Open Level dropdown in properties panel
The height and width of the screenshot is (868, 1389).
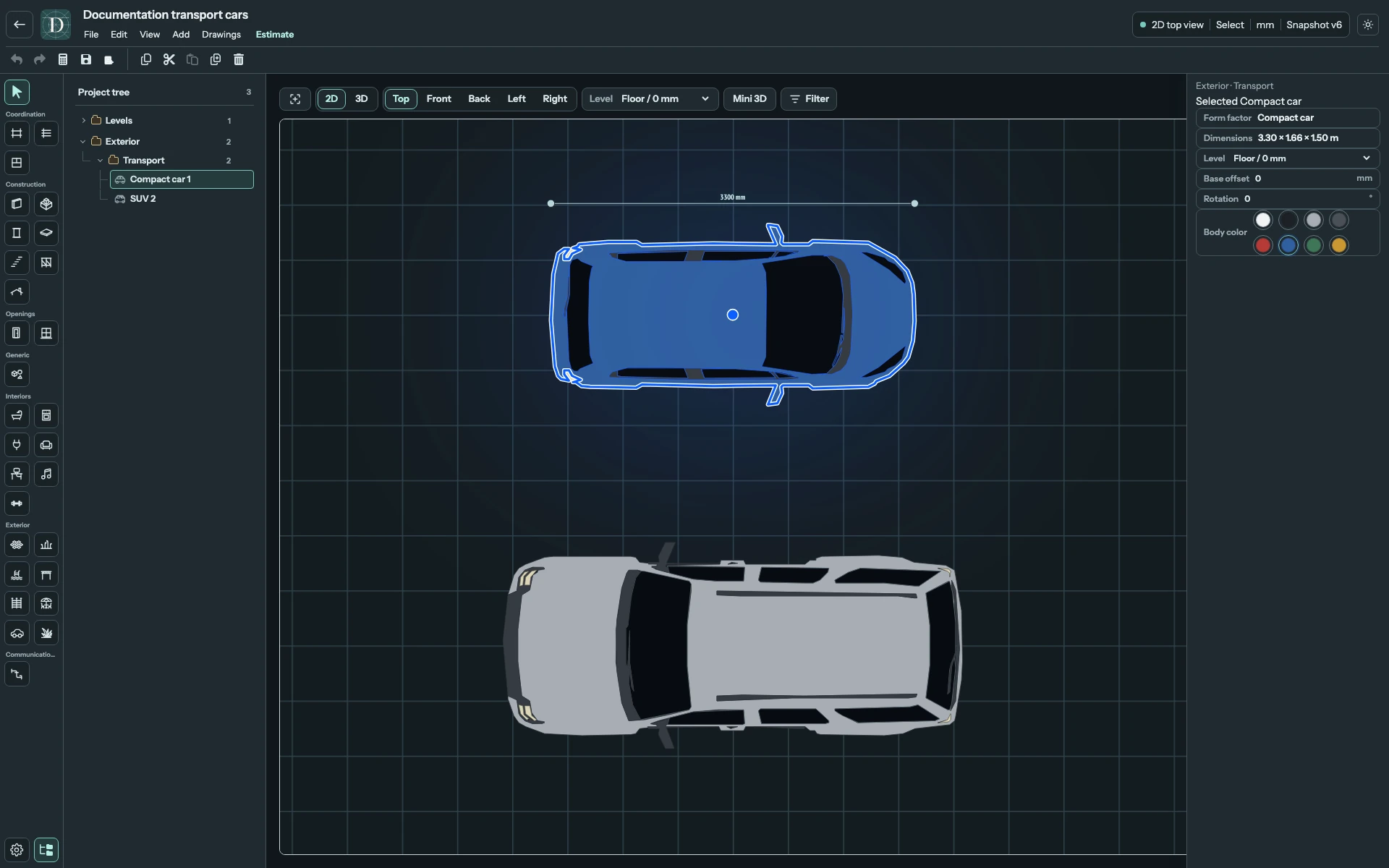pyautogui.click(x=1288, y=158)
